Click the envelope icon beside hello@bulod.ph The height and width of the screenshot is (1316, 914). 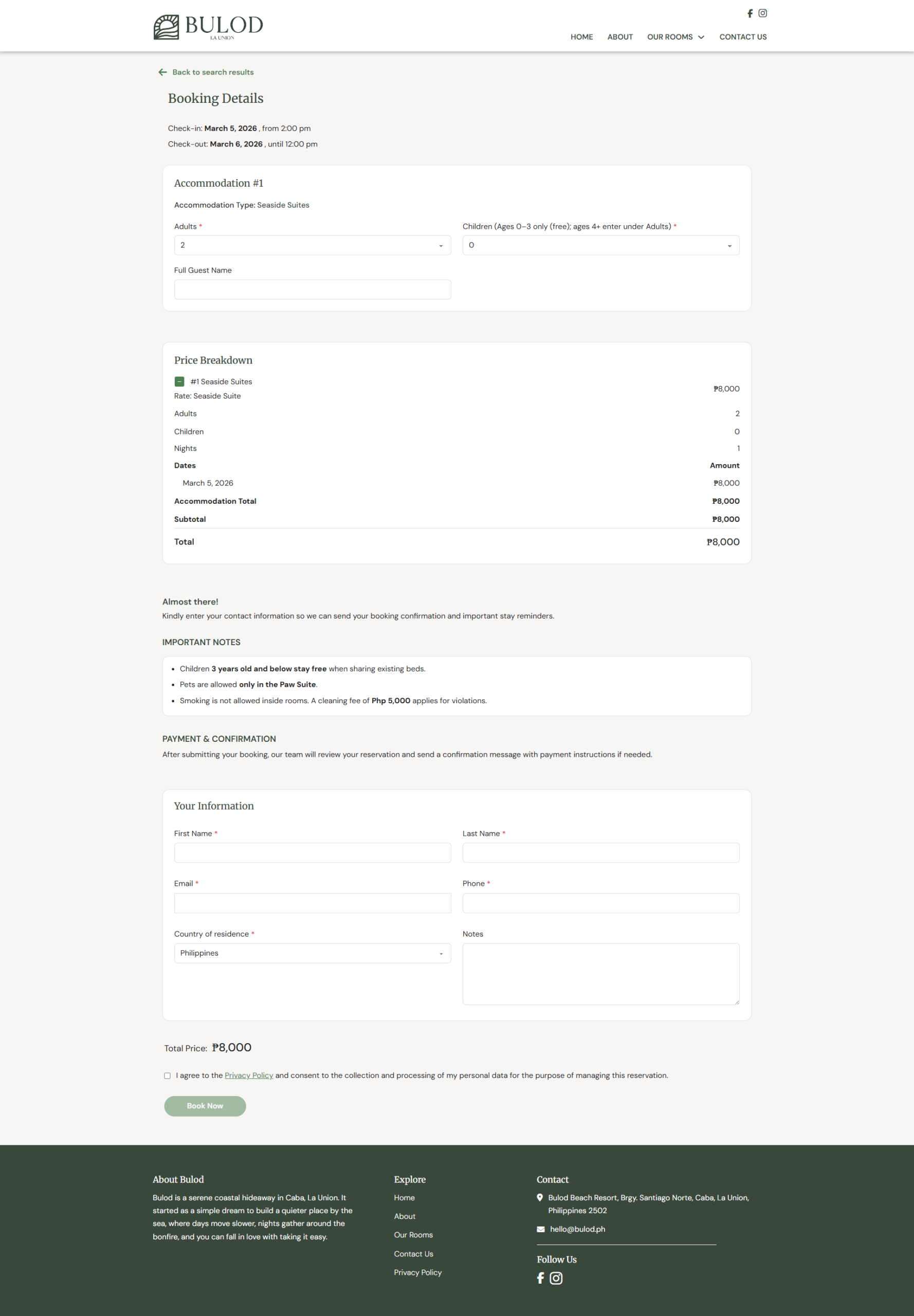541,1229
